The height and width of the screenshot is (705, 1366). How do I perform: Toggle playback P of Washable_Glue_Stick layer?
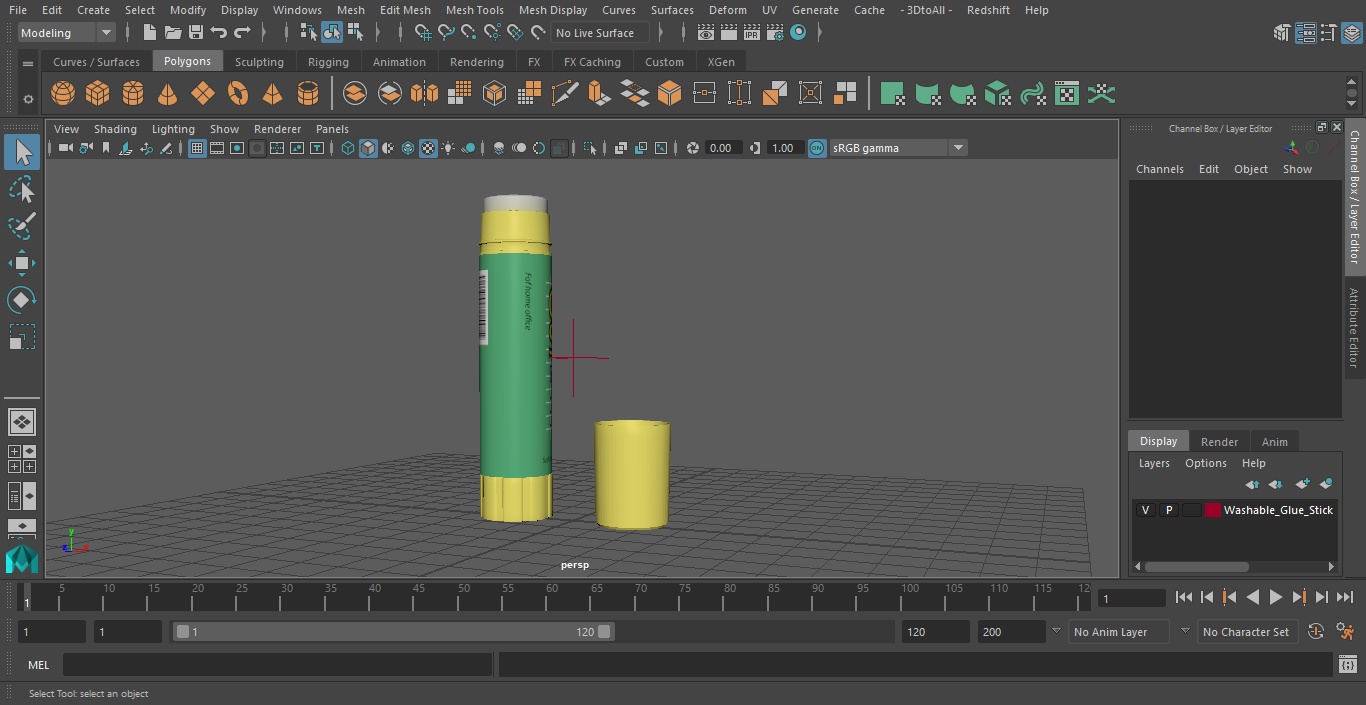1168,510
